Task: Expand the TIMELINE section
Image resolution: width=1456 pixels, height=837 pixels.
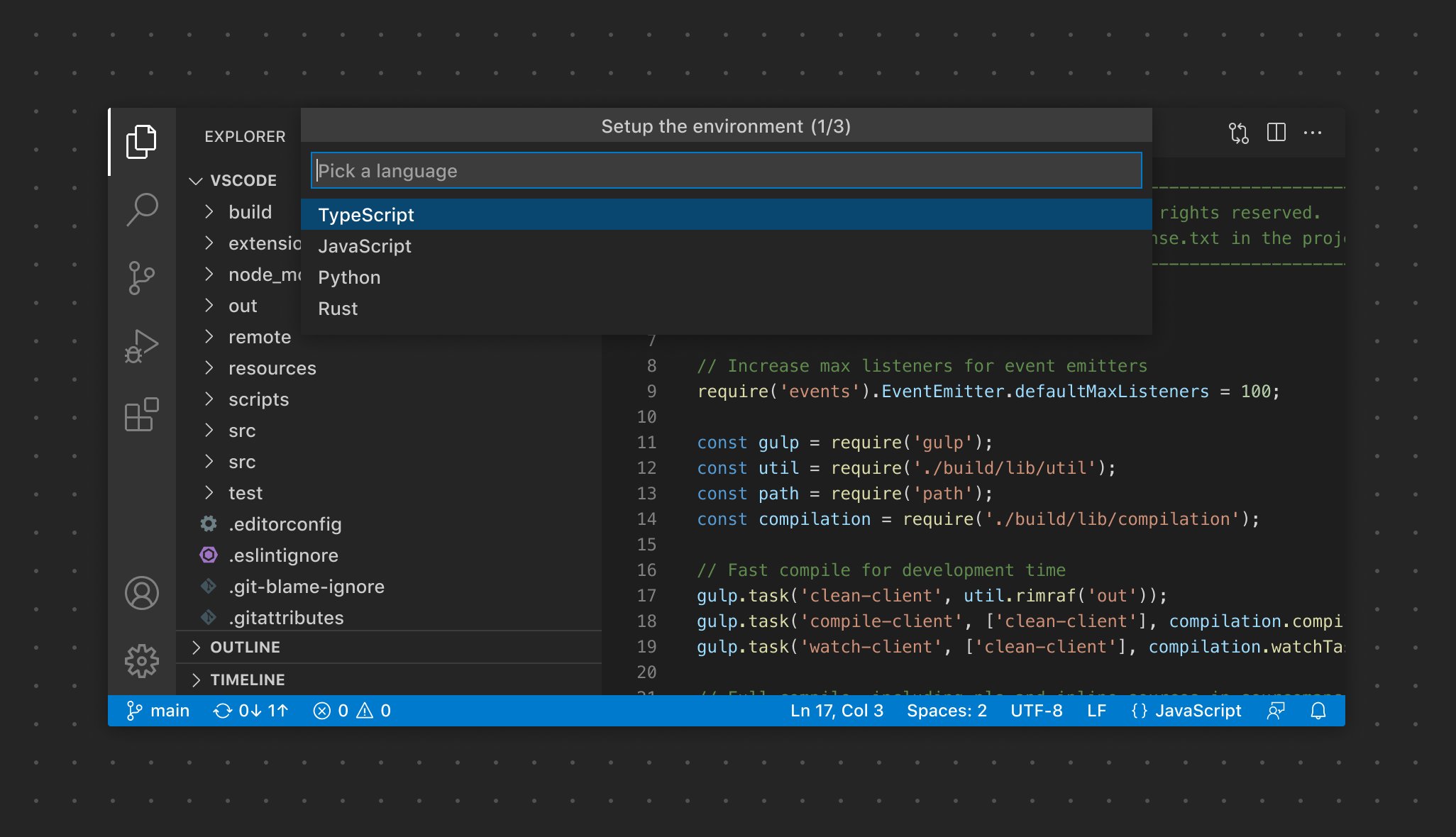Action: pyautogui.click(x=247, y=680)
